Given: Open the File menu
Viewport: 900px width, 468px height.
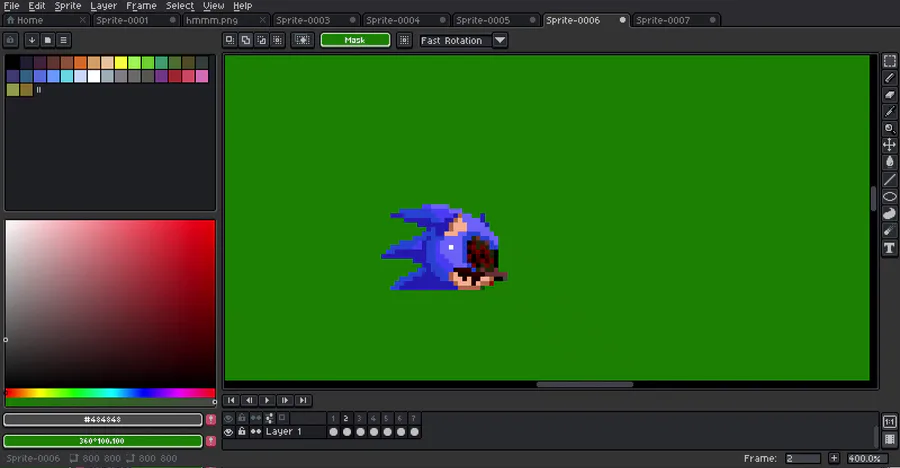Looking at the screenshot, I should [x=11, y=6].
